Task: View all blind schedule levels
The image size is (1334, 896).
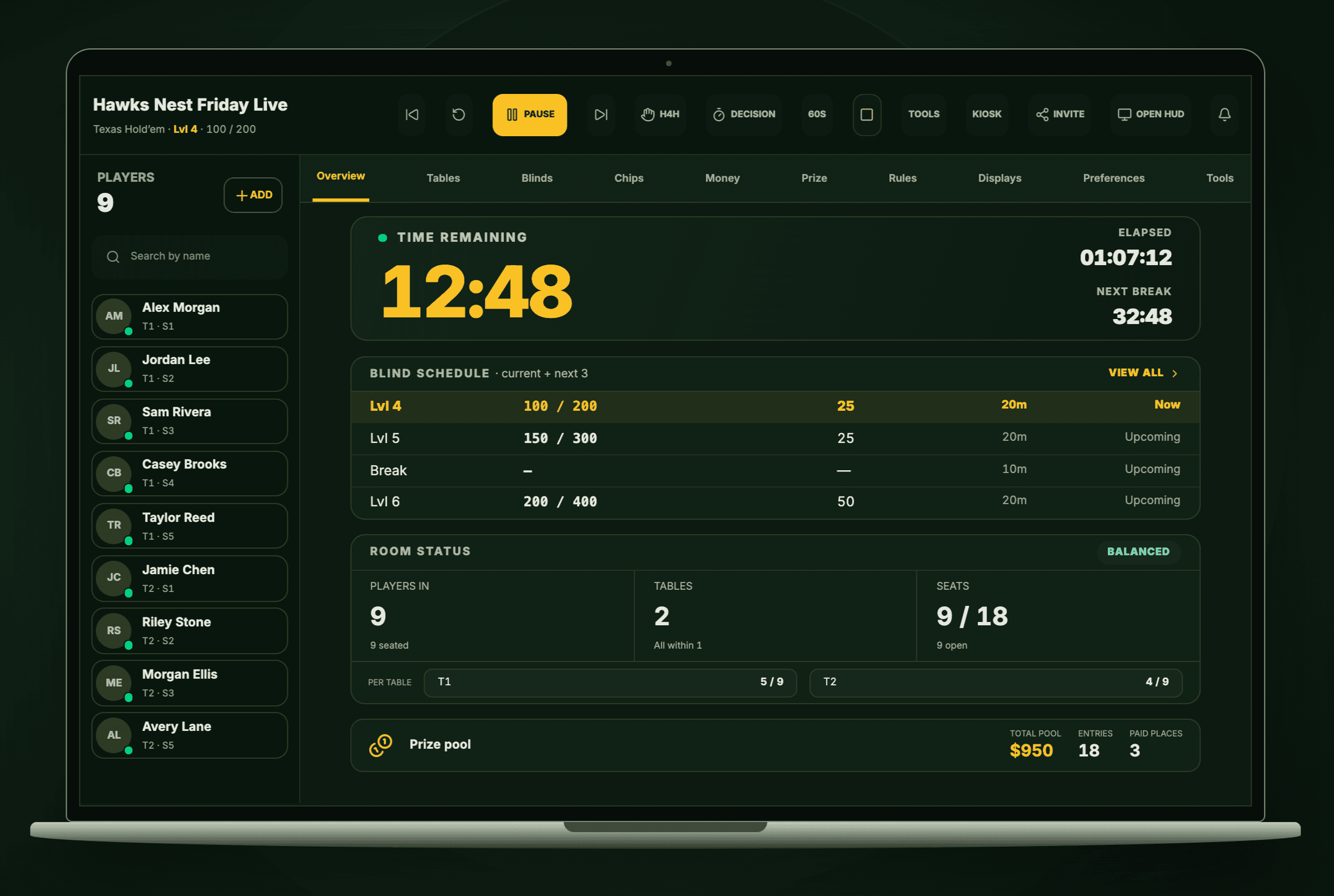Action: click(1143, 373)
